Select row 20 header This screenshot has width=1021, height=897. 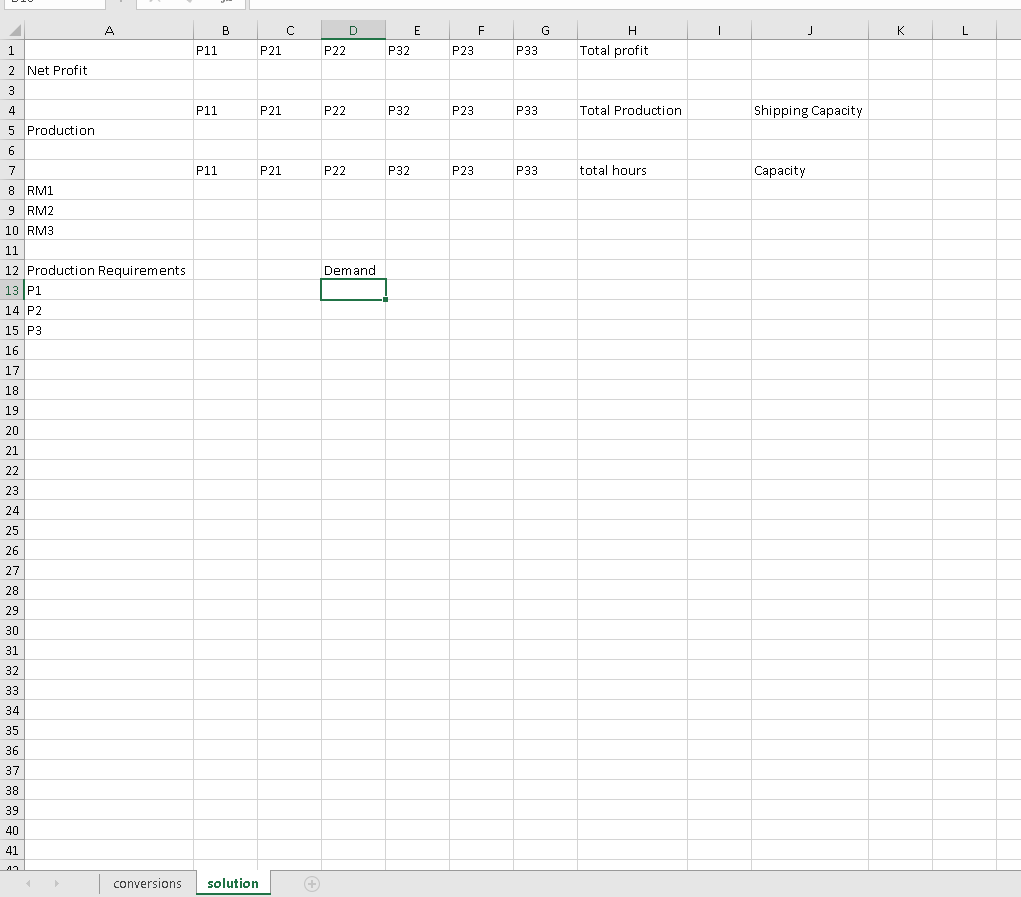12,430
